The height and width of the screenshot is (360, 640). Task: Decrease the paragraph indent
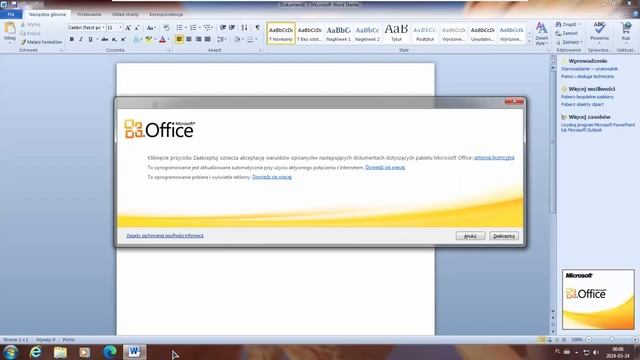[x=223, y=27]
